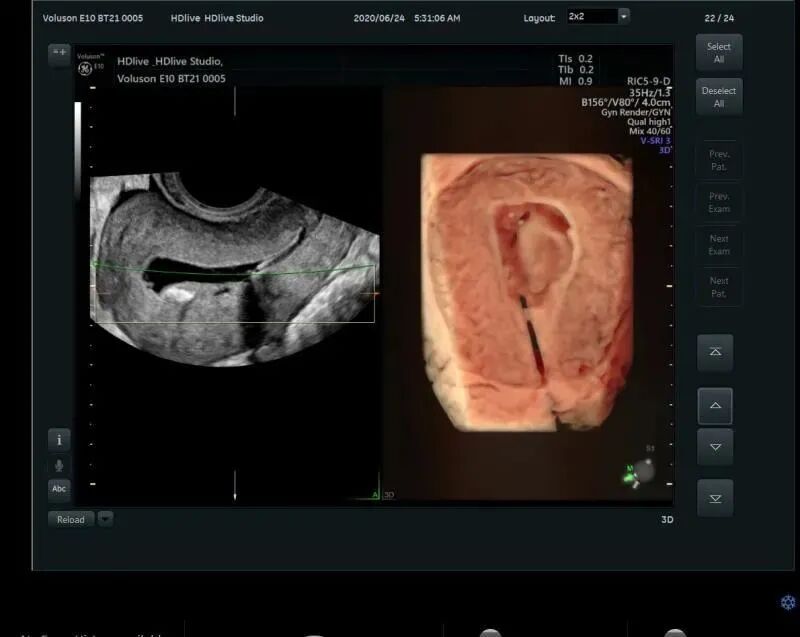This screenshot has width=800, height=637.
Task: Select the 2D grayscale ultrasound image
Action: point(235,268)
